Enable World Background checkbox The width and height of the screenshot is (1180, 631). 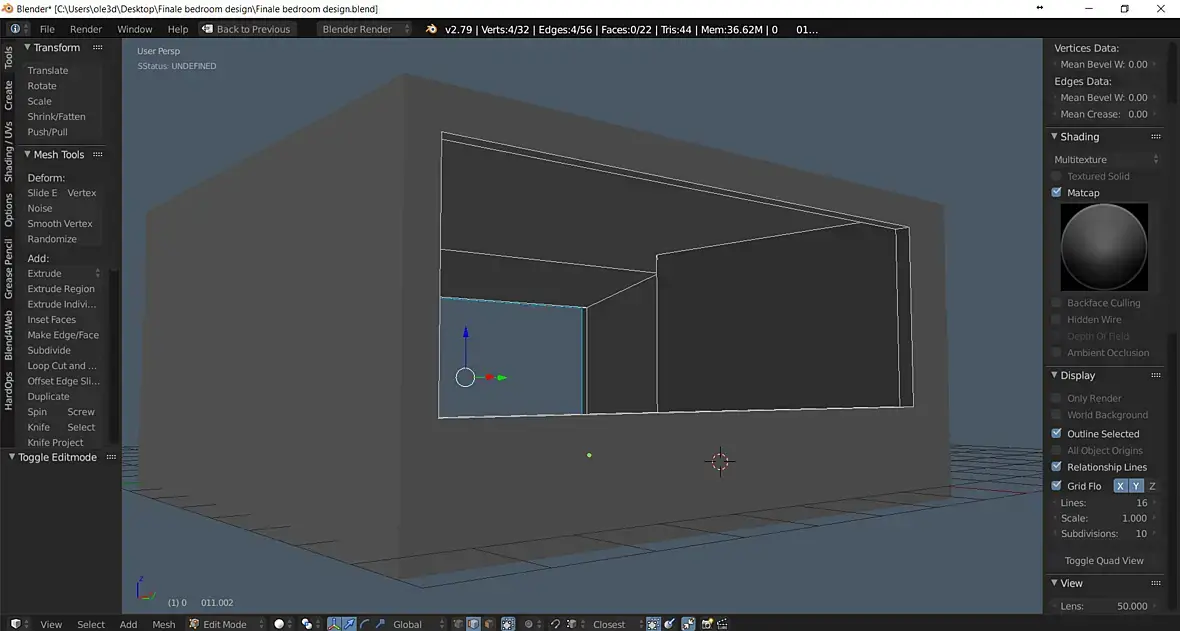tap(1057, 415)
